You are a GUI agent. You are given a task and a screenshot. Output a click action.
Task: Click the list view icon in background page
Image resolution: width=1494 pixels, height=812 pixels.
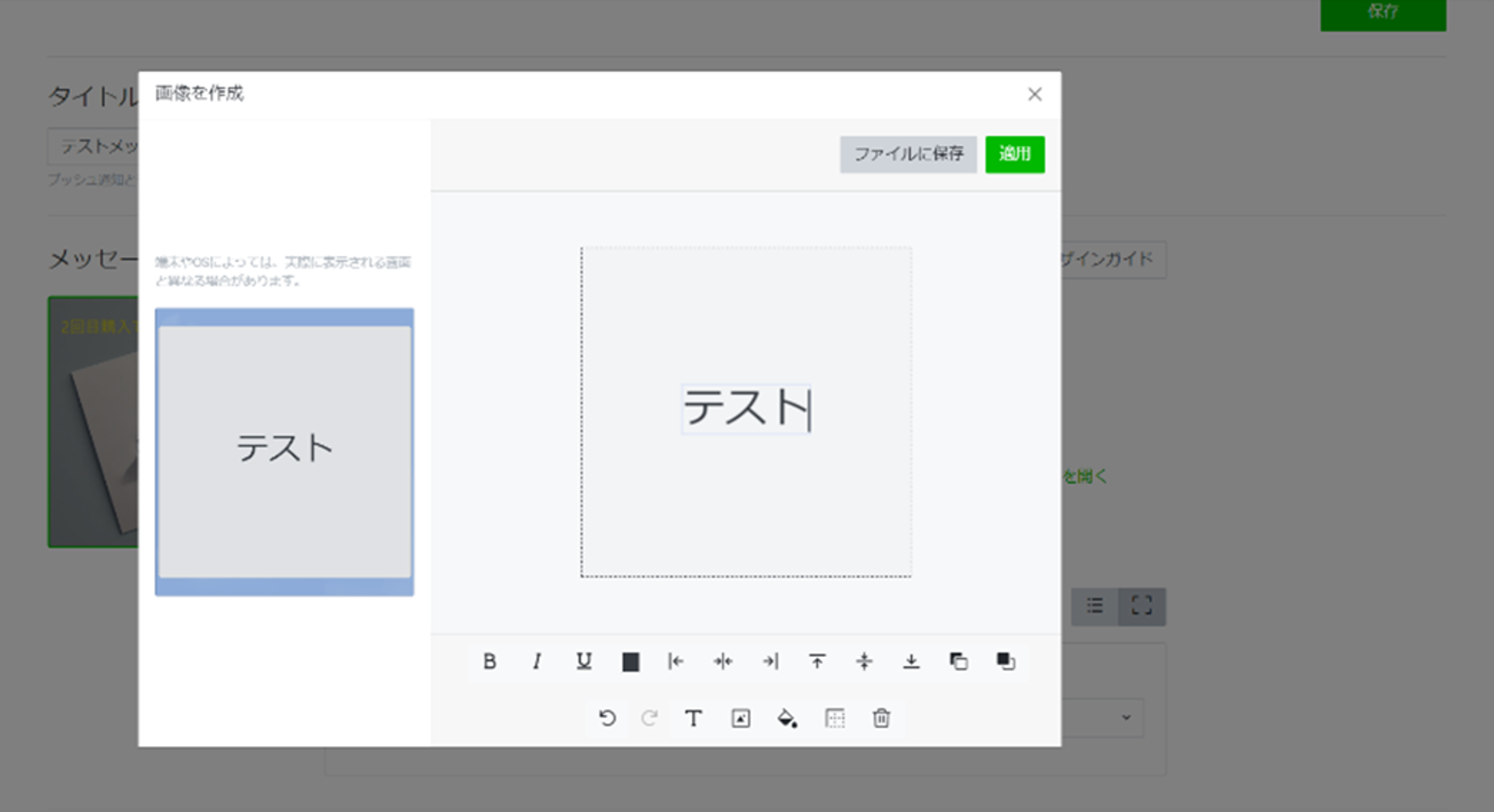coord(1094,607)
